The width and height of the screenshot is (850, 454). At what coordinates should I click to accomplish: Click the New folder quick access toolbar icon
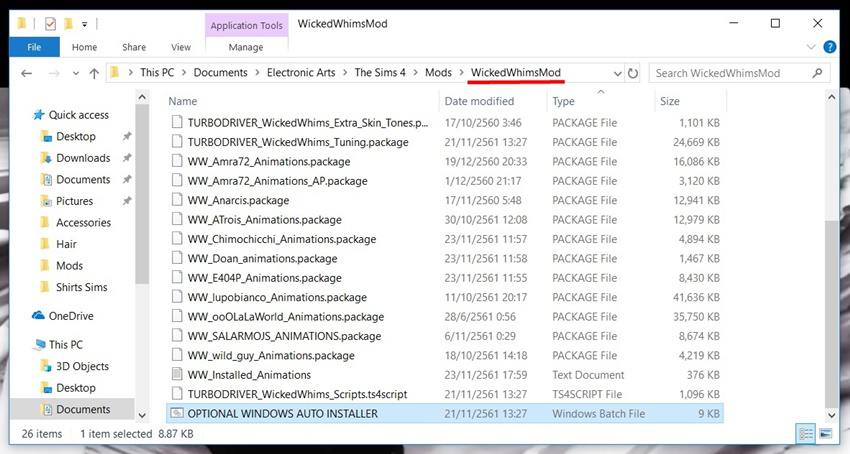[x=68, y=24]
